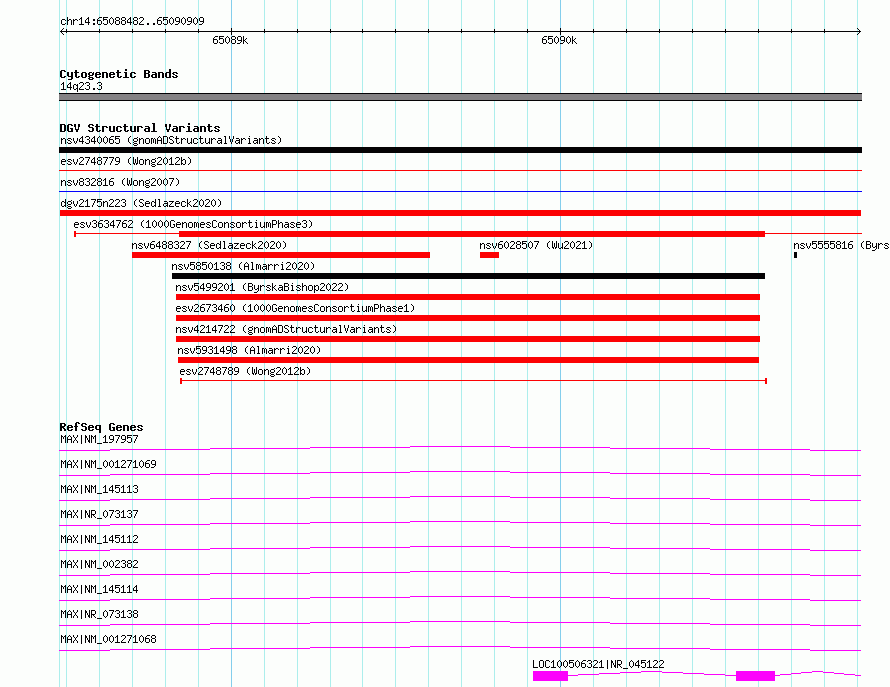Viewport: 890px width, 687px height.
Task: Select the nsv5931498 (Almarri2020) label
Action: click(x=249, y=350)
